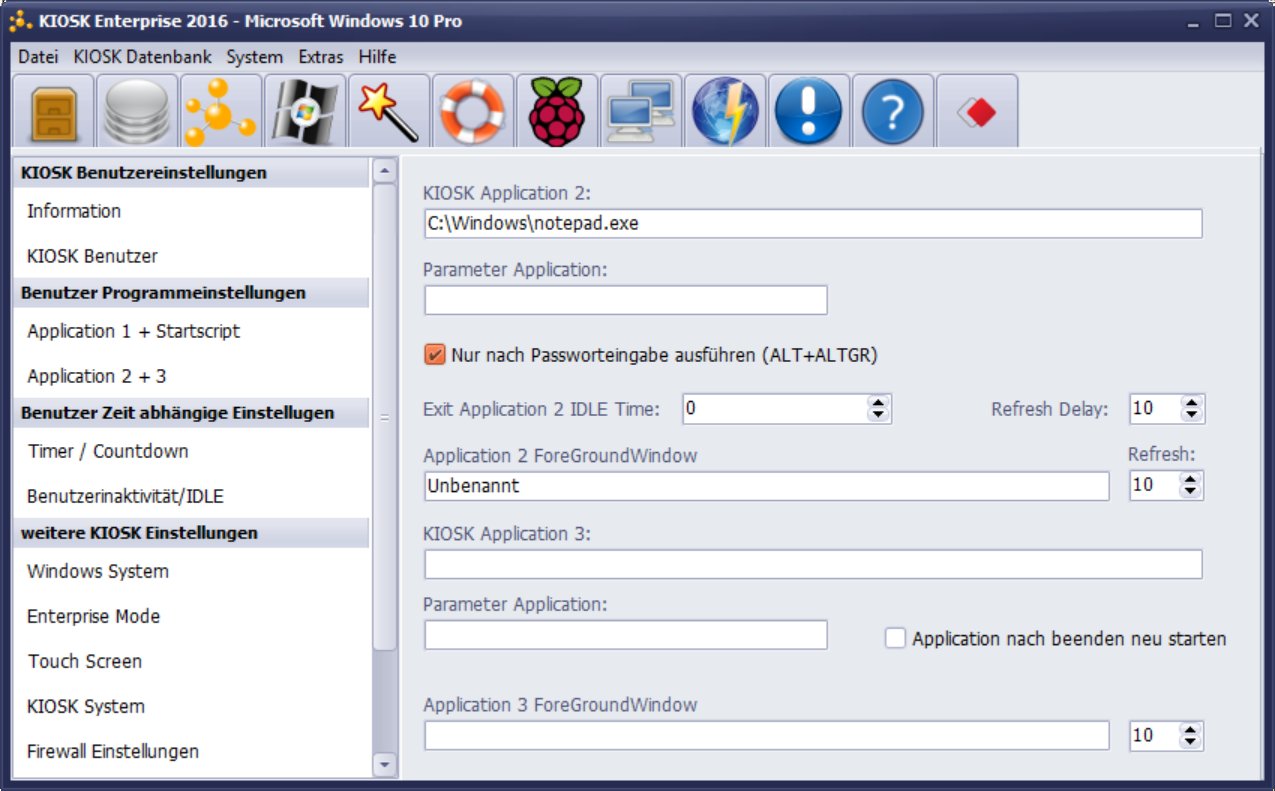Open the Hilfe menu
The image size is (1275, 791).
[377, 57]
